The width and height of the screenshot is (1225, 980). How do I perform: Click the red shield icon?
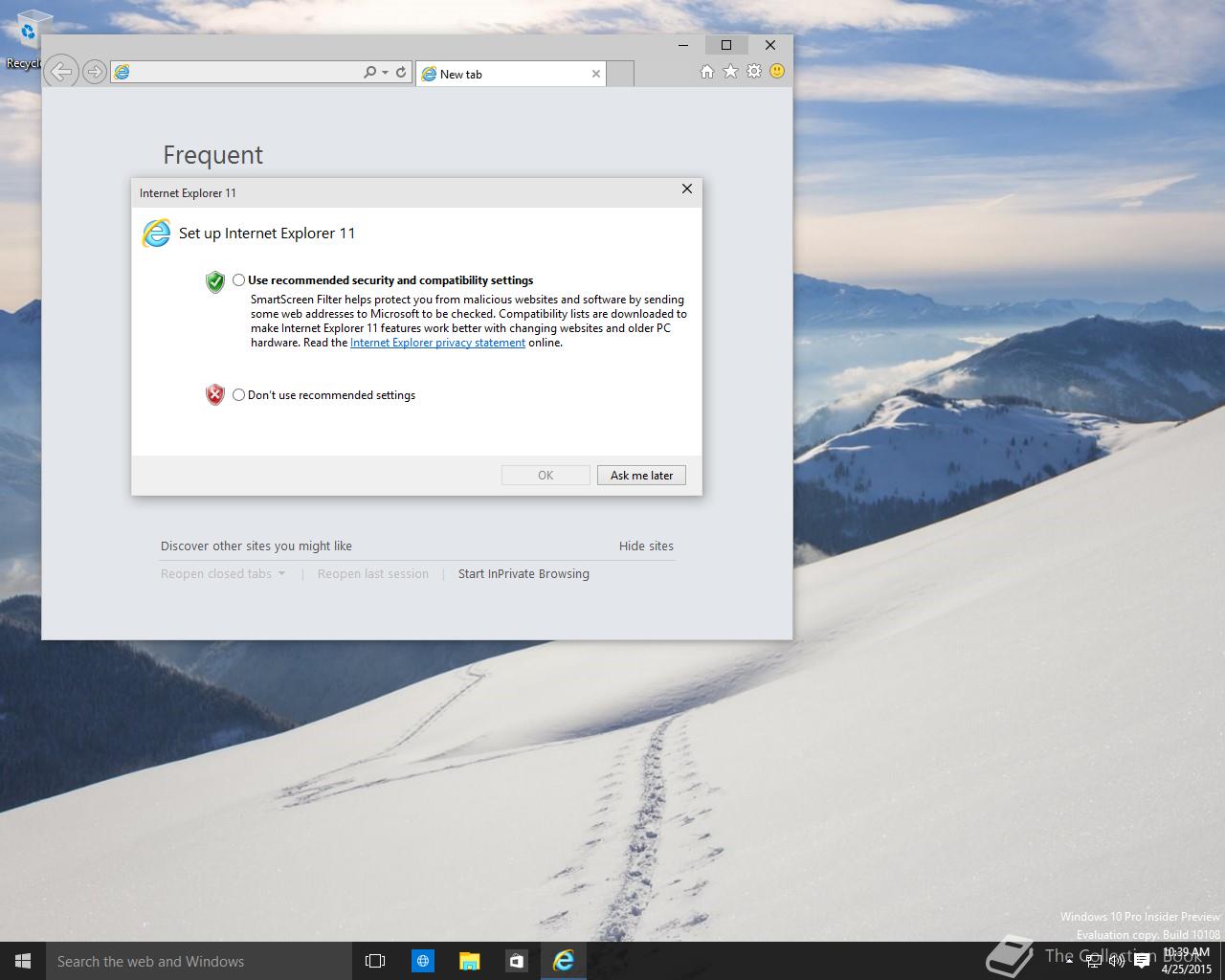click(x=215, y=394)
